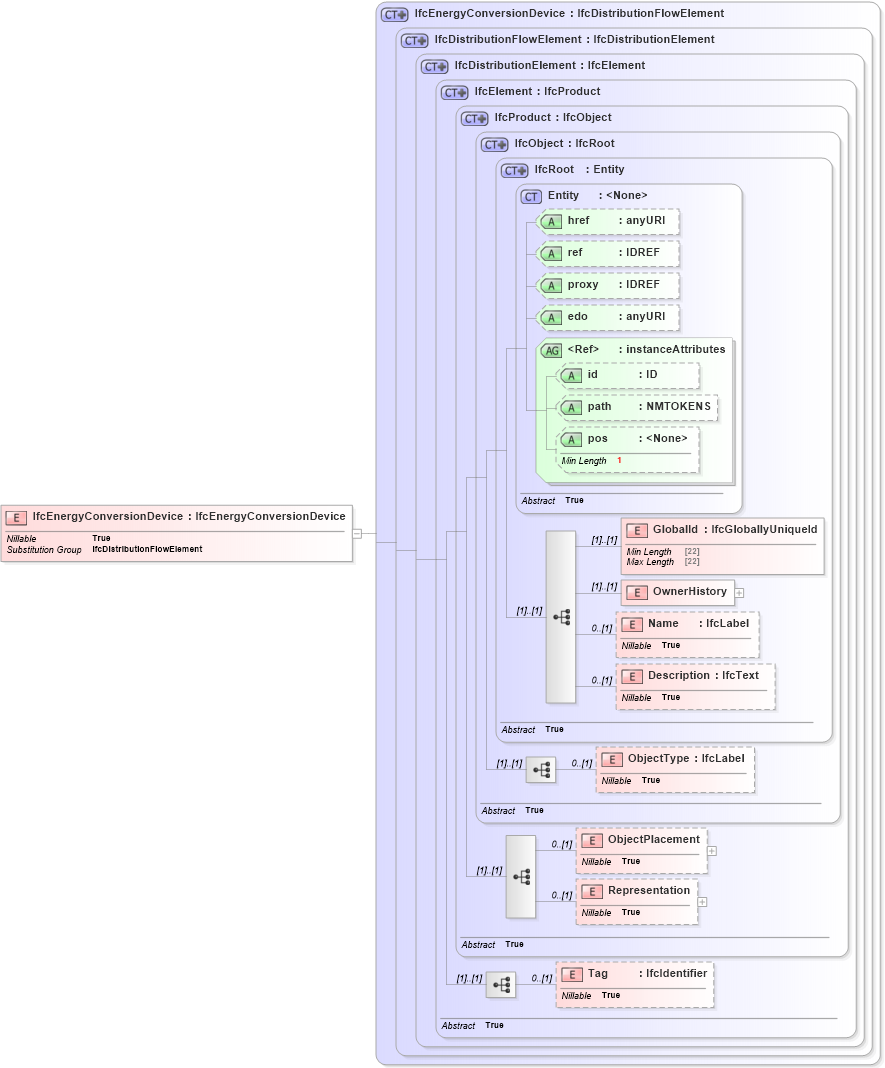Click the E icon on the left IfcEnergyConversionDevice box
The height and width of the screenshot is (1068, 885).
[x=14, y=518]
